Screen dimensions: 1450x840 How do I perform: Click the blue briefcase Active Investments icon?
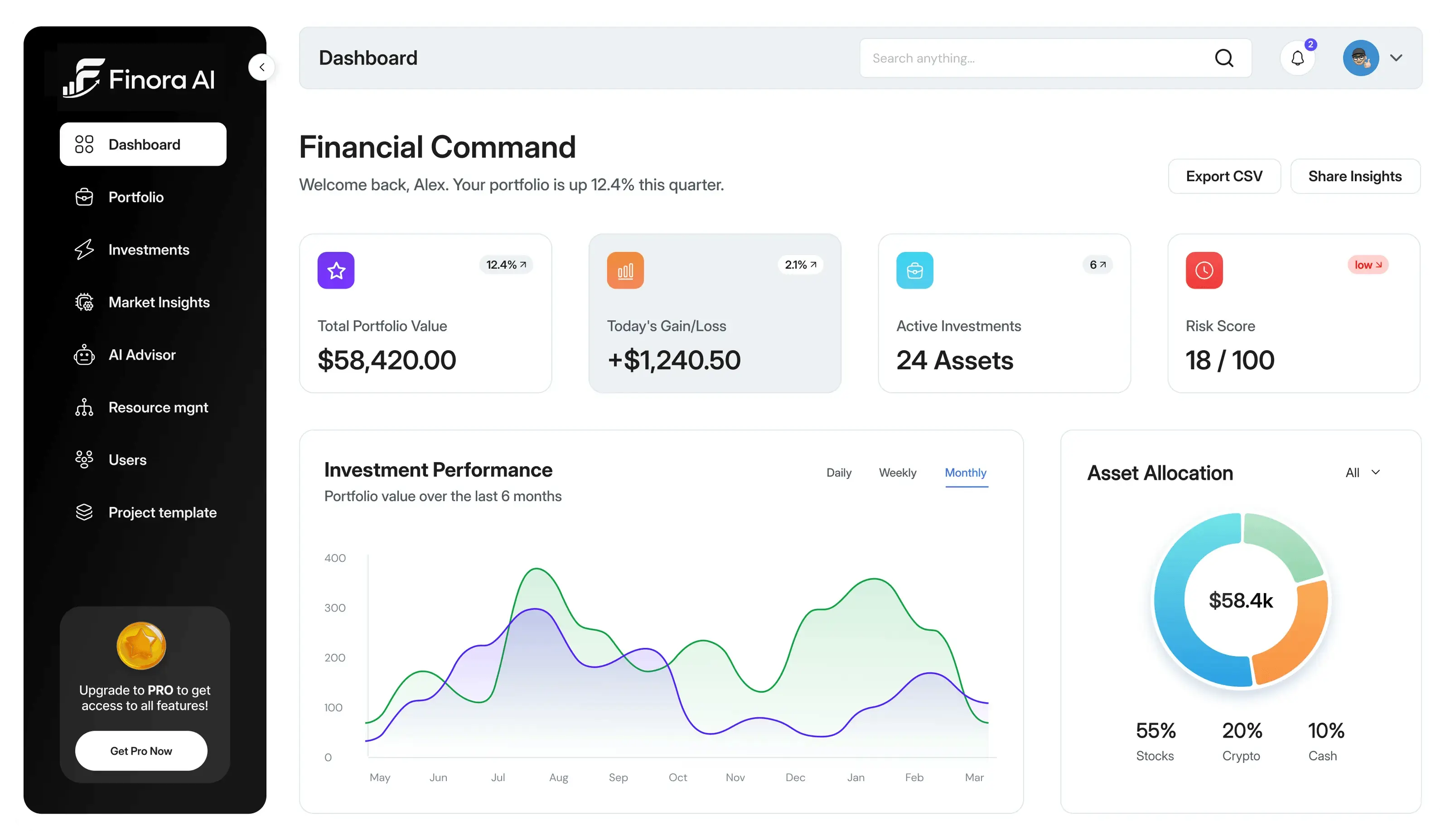coord(915,270)
